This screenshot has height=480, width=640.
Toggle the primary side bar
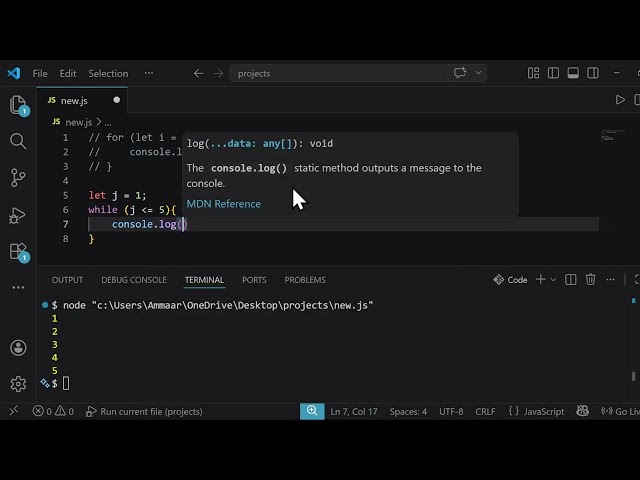point(553,73)
